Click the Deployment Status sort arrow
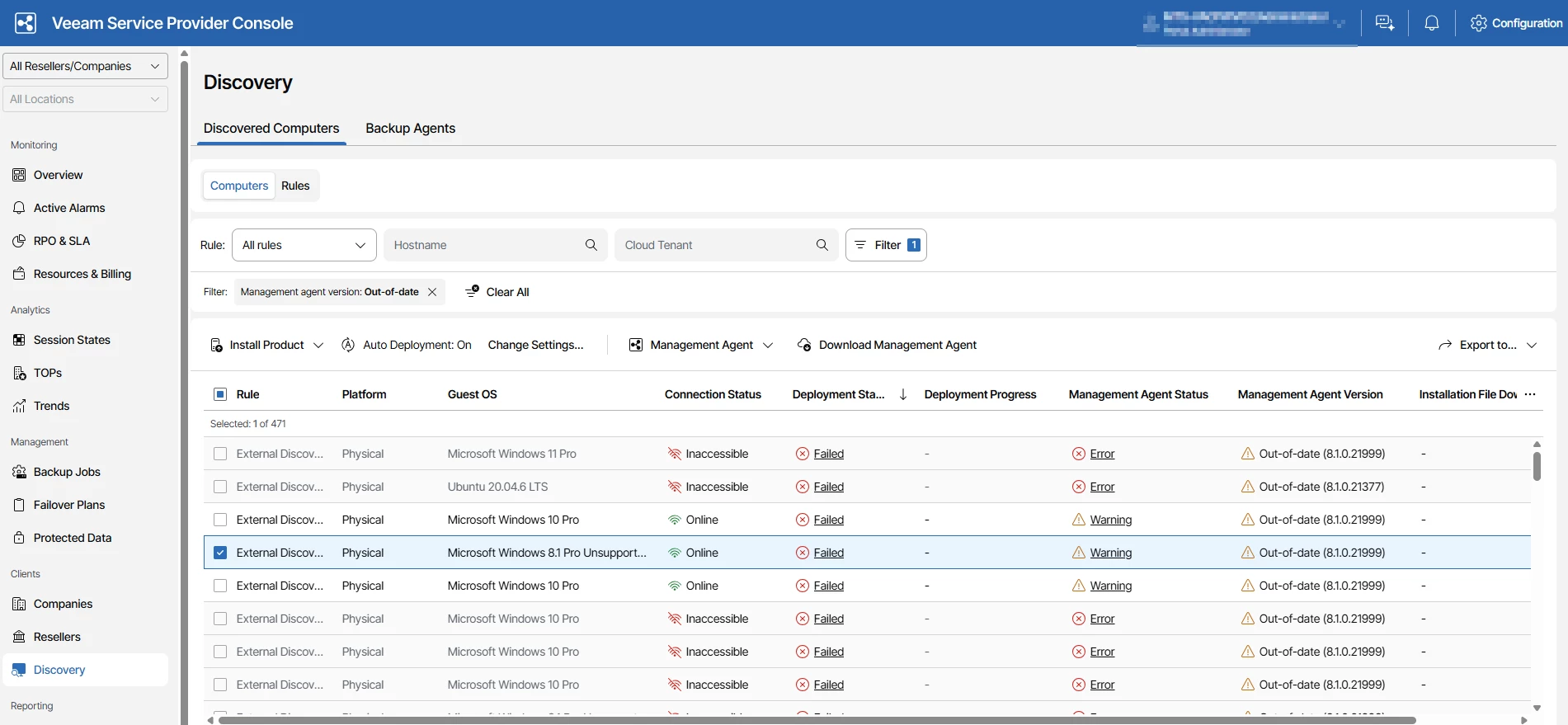Screen dimensions: 1568x725 point(903,394)
